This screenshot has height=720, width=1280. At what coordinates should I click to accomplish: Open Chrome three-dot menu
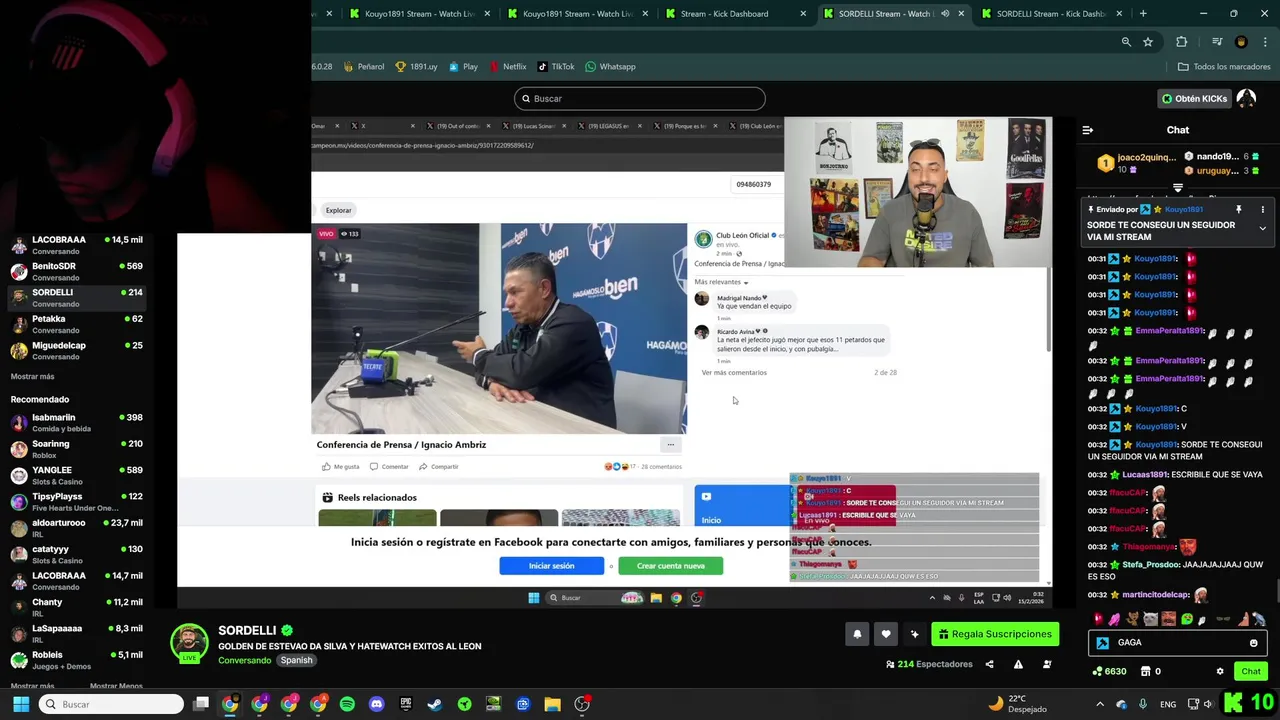point(1264,42)
